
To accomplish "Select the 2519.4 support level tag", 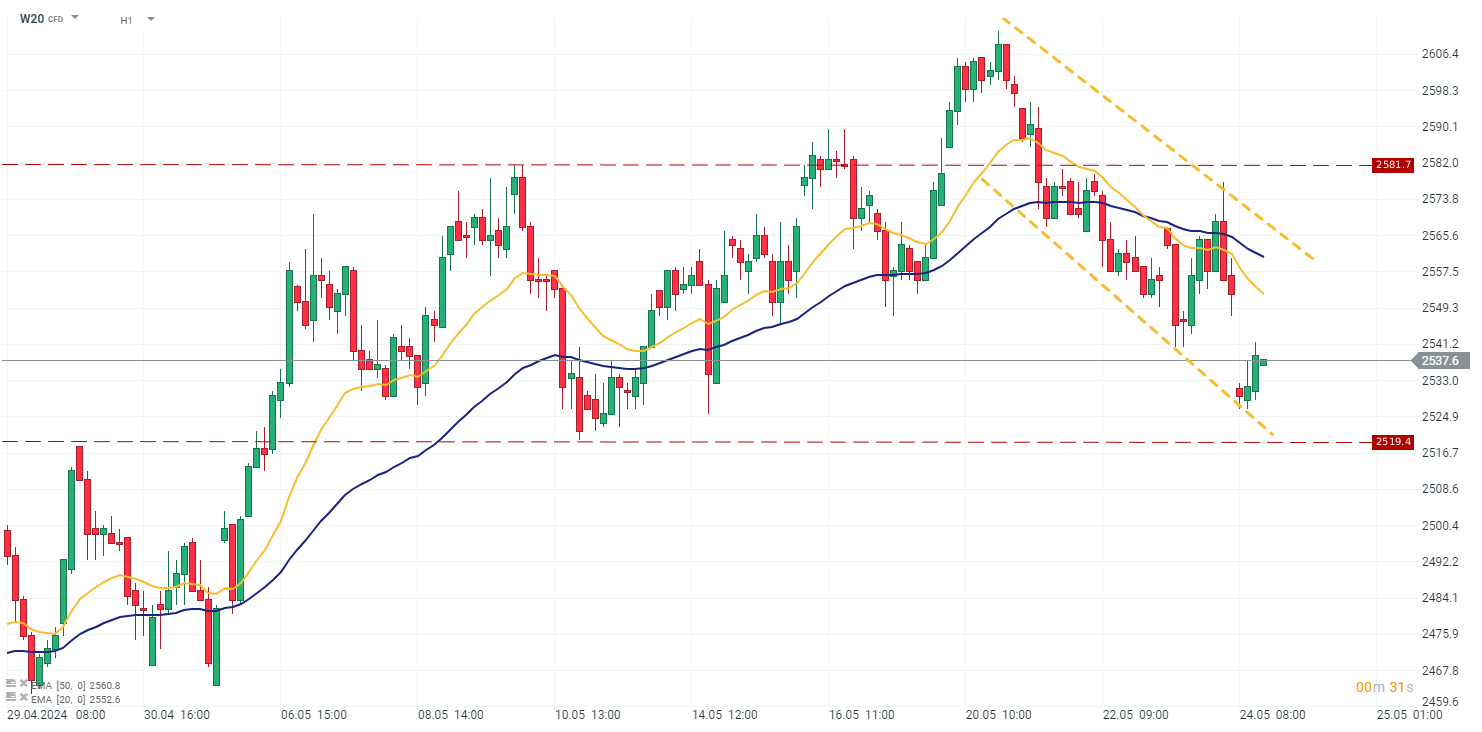I will click(x=1393, y=442).
